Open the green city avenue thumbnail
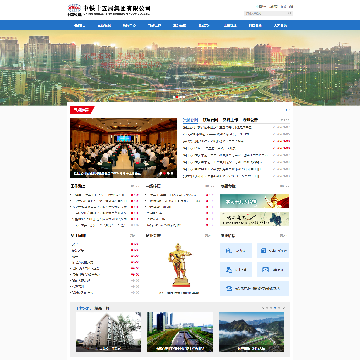This screenshot has width=360, height=360. (180, 332)
